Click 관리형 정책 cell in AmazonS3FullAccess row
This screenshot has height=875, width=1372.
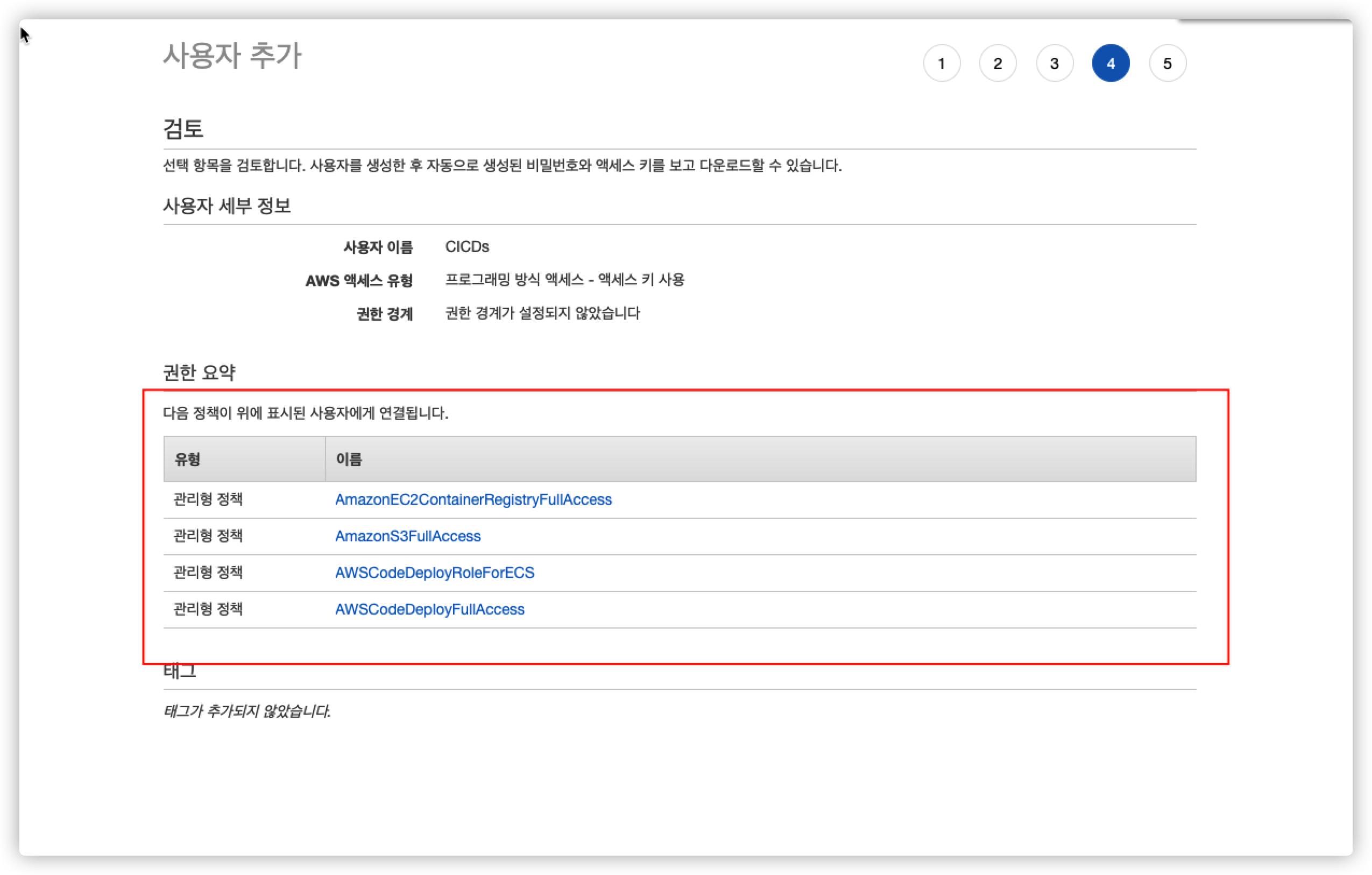coord(208,536)
